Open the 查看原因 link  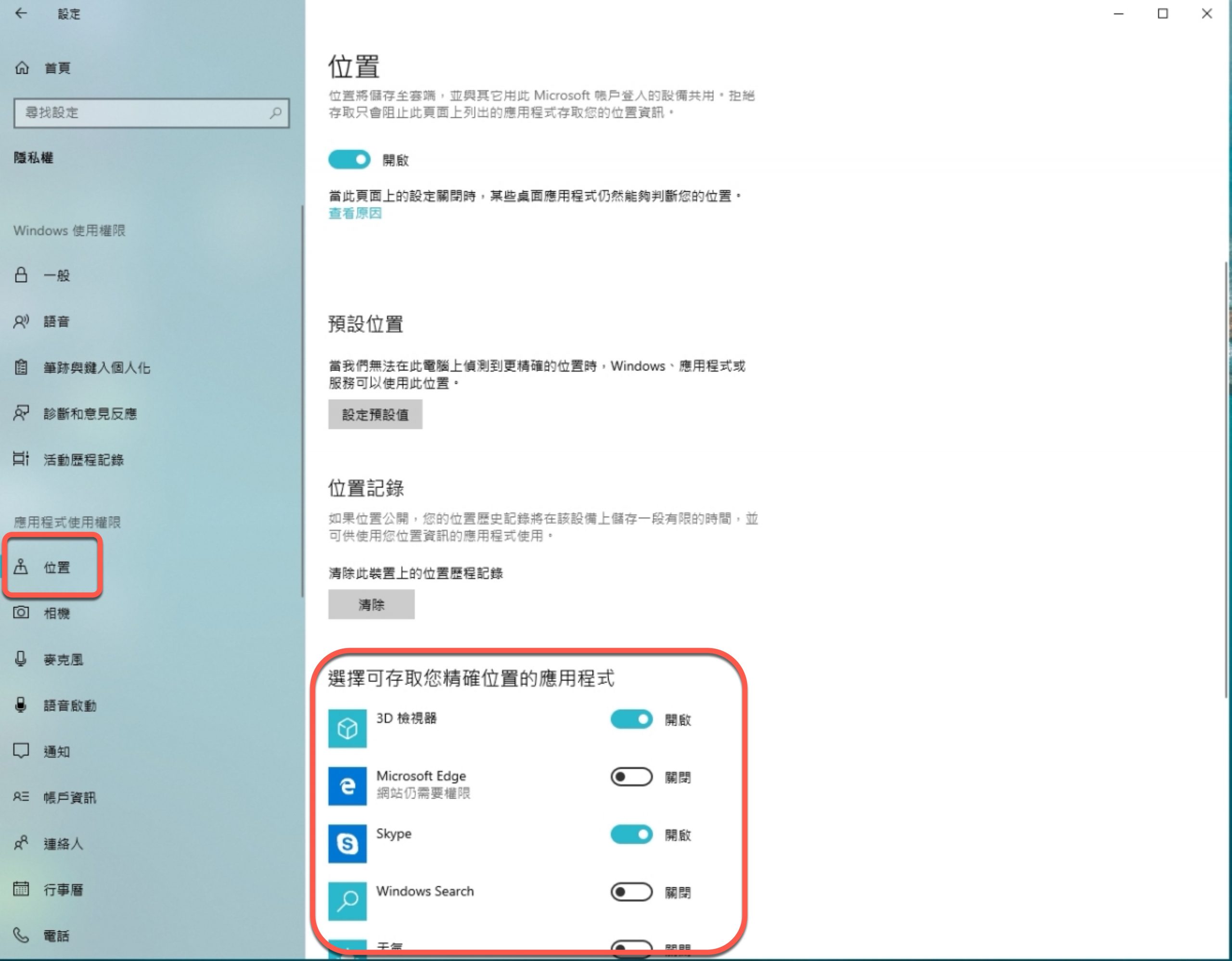coord(355,213)
